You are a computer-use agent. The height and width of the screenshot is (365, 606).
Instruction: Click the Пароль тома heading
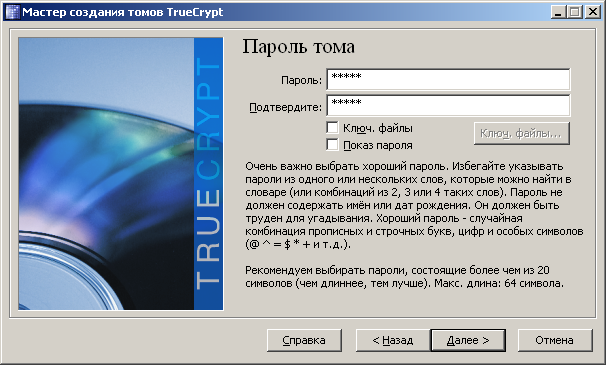coord(298,47)
